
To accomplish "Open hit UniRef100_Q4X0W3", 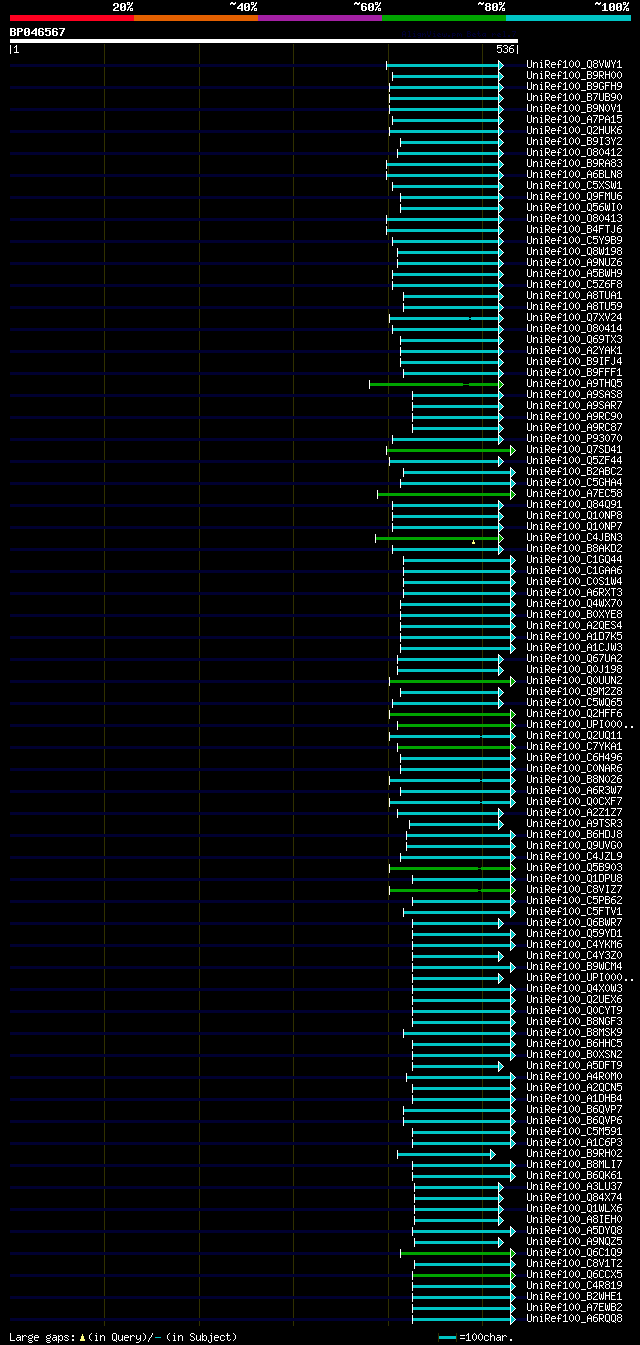I will click(x=574, y=988).
